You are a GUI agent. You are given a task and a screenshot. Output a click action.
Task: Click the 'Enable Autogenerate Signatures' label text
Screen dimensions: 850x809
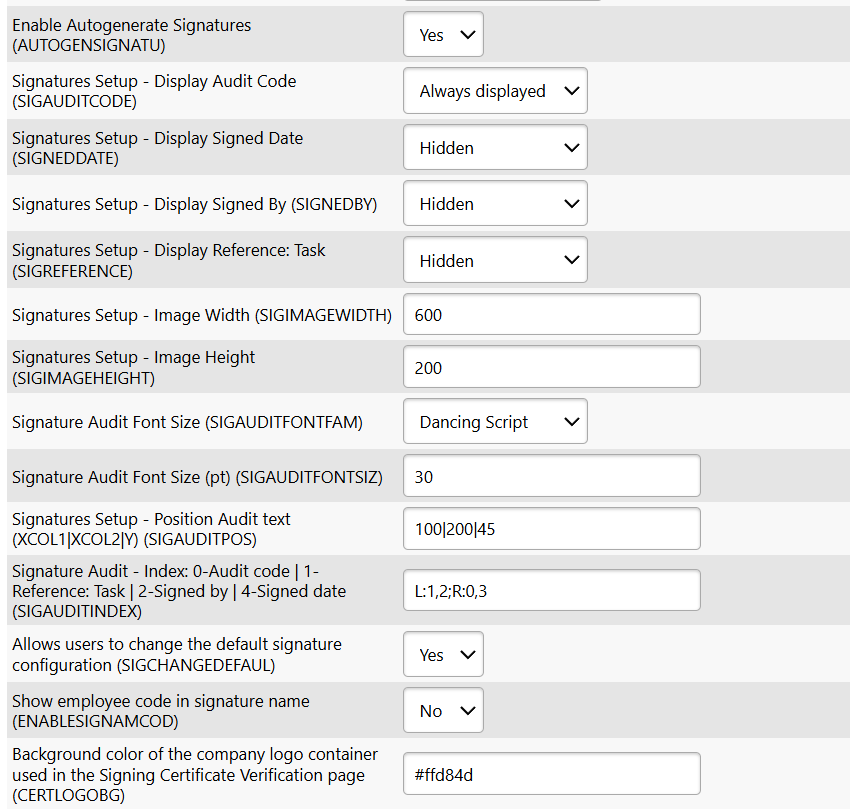131,25
